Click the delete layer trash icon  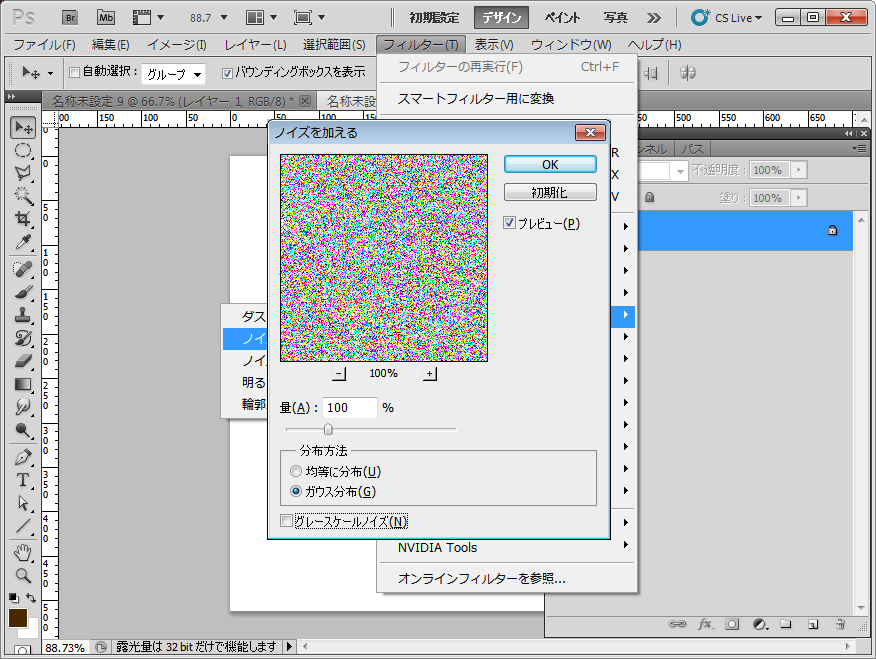[840, 624]
